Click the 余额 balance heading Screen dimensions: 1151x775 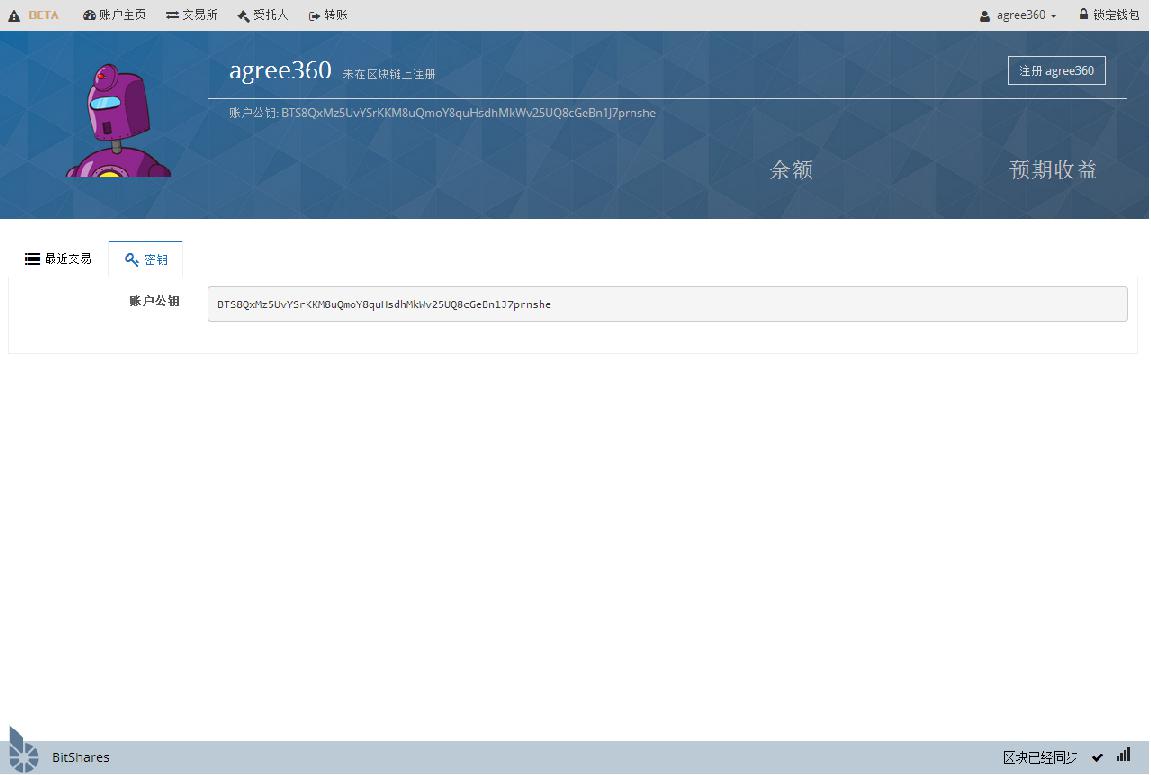click(x=790, y=170)
